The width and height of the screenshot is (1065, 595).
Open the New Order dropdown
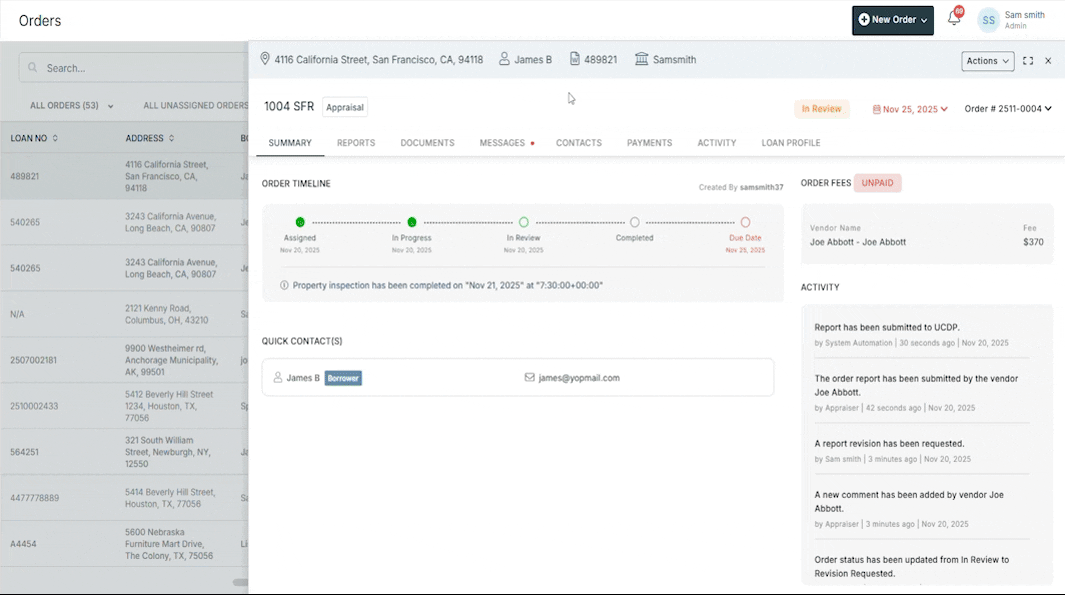pyautogui.click(x=892, y=20)
